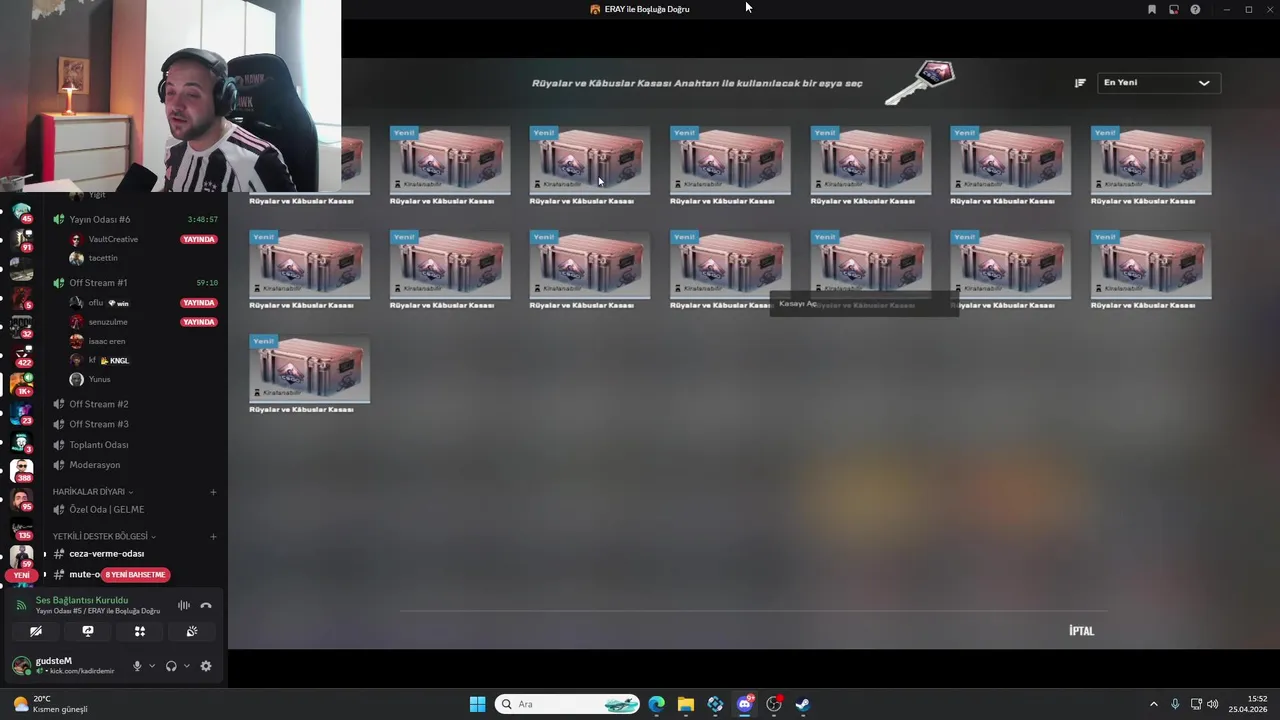Click the Ara taskbar search box
1280x720 pixels.
tap(568, 704)
